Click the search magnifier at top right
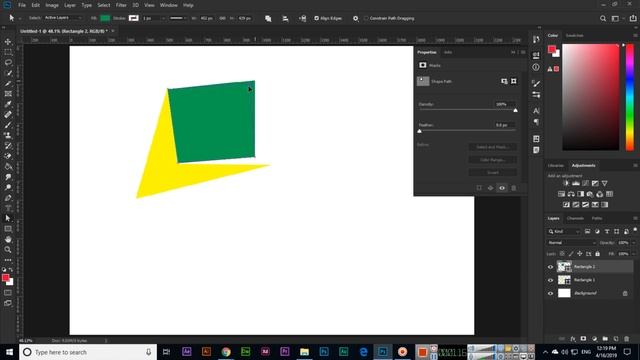 tap(603, 18)
